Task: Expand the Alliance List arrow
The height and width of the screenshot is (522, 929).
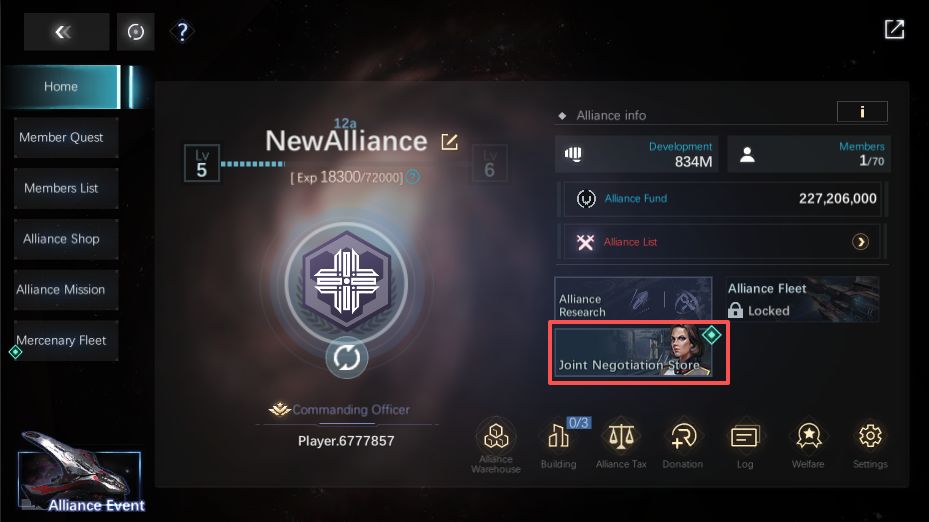Action: click(860, 242)
